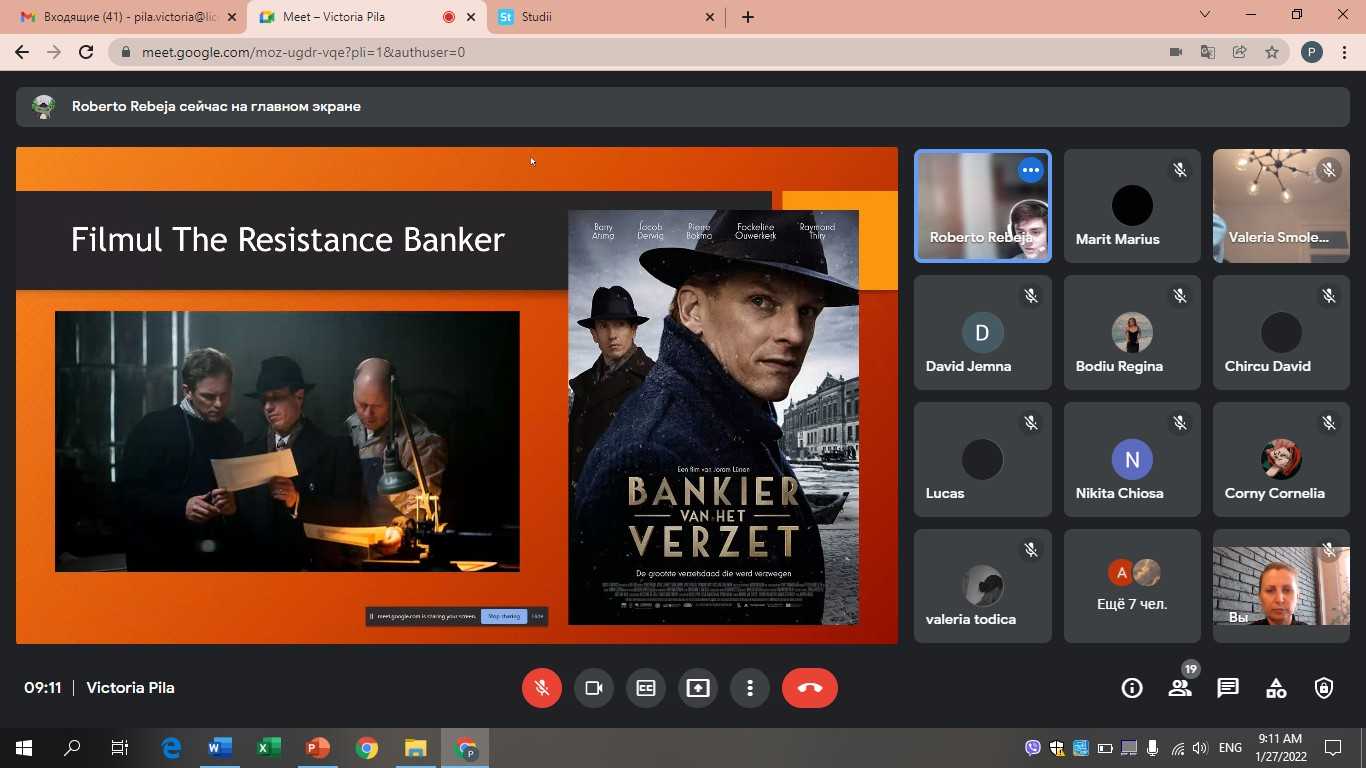Select Valeria Smole... video tile

coord(1281,206)
